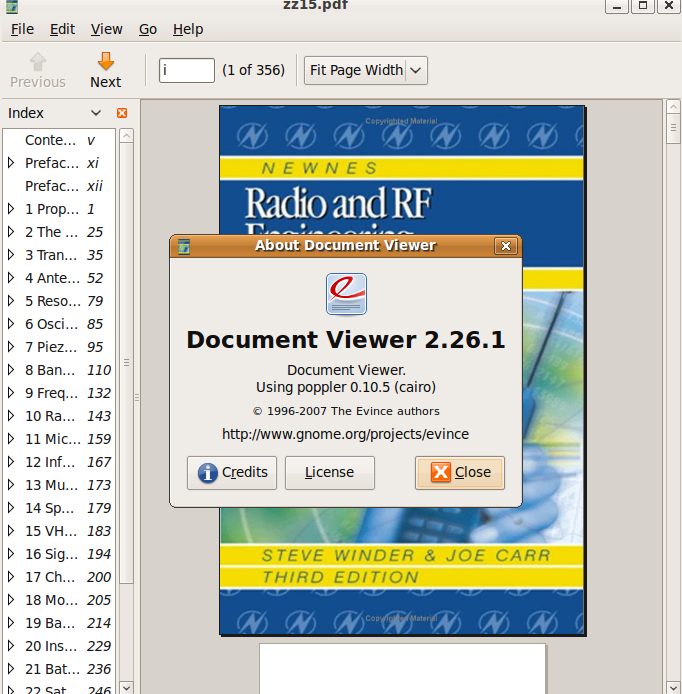Click the index panel scroll up arrow

(127, 135)
